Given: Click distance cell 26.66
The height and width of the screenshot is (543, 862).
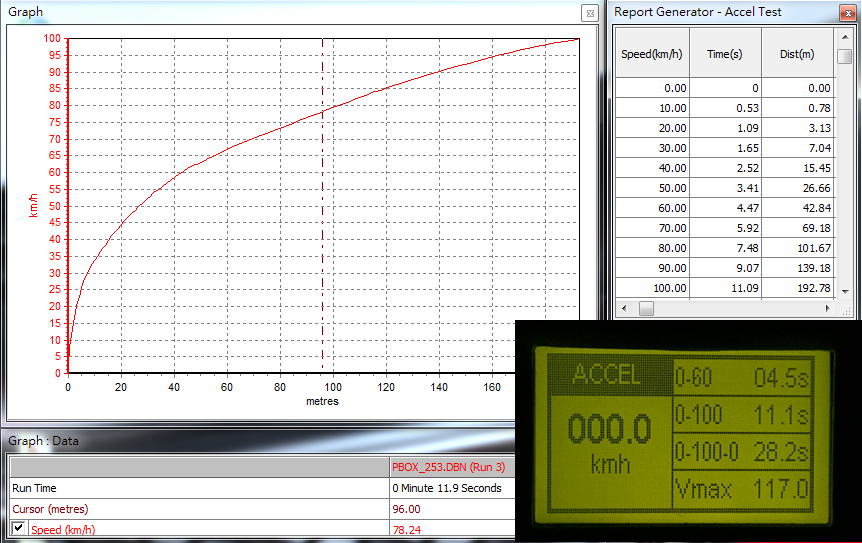Looking at the screenshot, I should [798, 188].
